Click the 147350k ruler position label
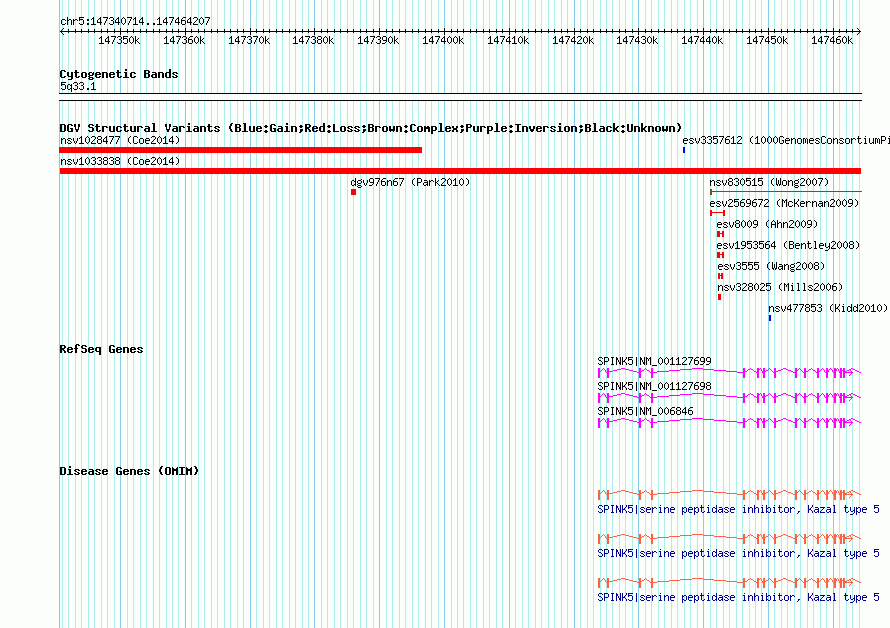890x628 pixels. point(119,40)
